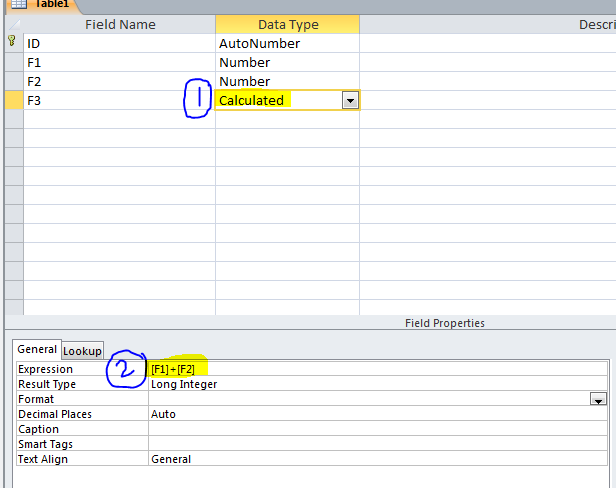This screenshot has width=616, height=488.
Task: Select the ID field name cell
Action: pyautogui.click(x=119, y=44)
